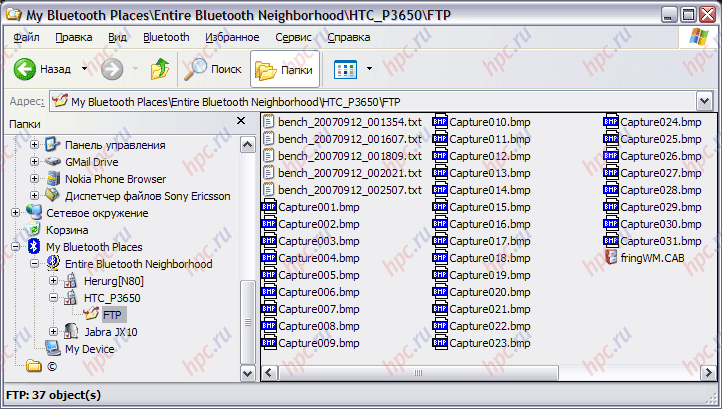Image resolution: width=722 pixels, height=409 pixels.
Task: Select Панель управления icon in tree
Action: click(52, 145)
